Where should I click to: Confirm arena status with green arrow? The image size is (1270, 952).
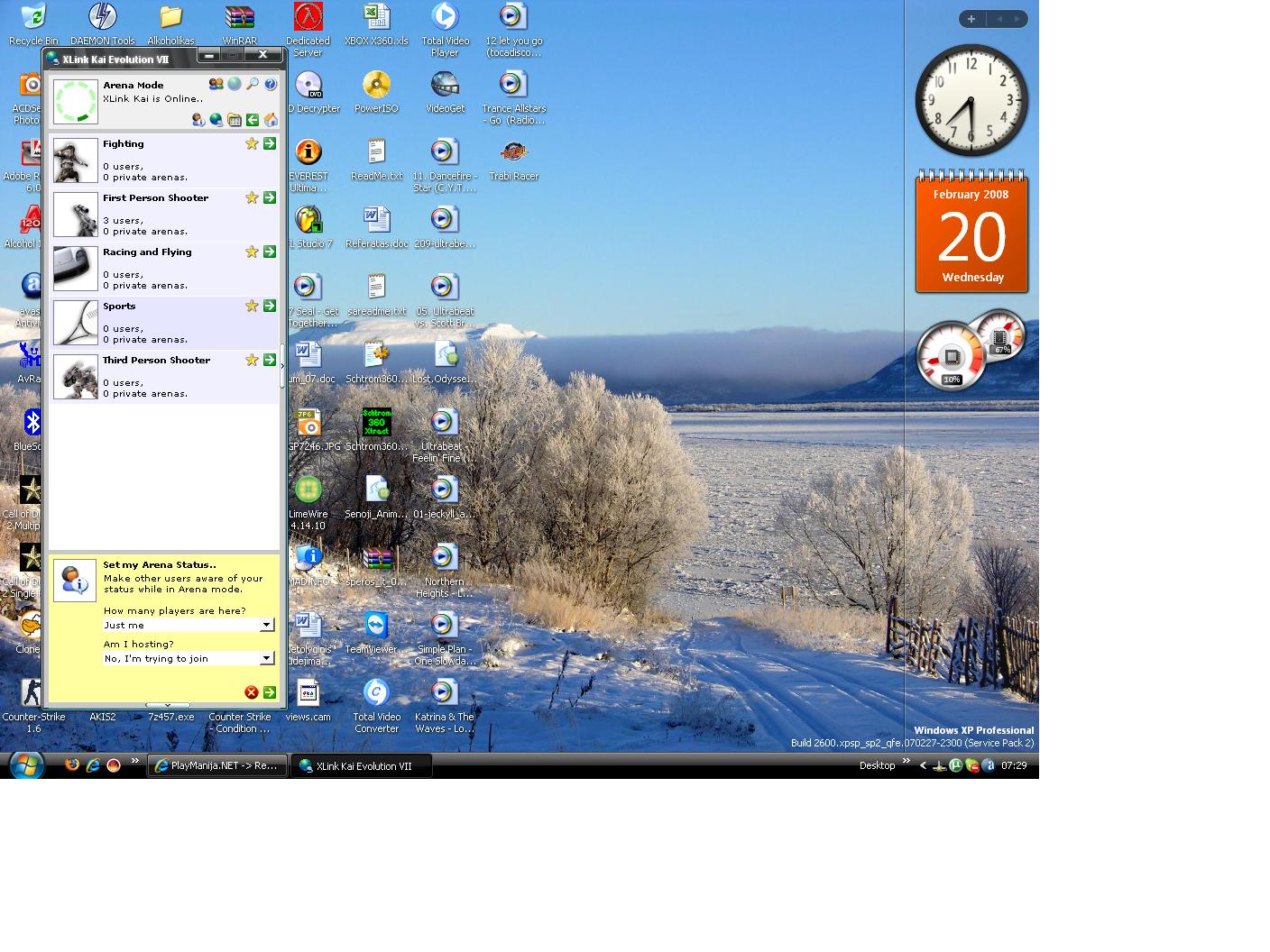point(269,692)
